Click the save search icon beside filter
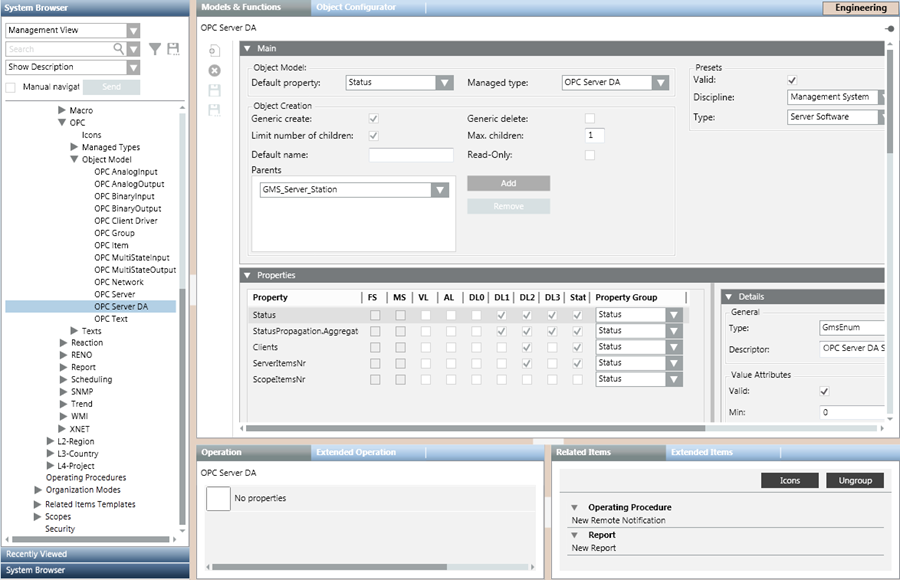The width and height of the screenshot is (900, 580). point(173,48)
